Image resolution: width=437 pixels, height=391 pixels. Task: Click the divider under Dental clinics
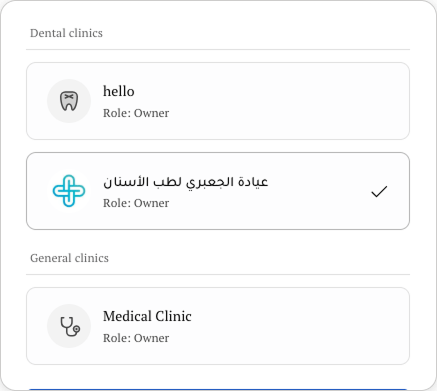pos(218,50)
